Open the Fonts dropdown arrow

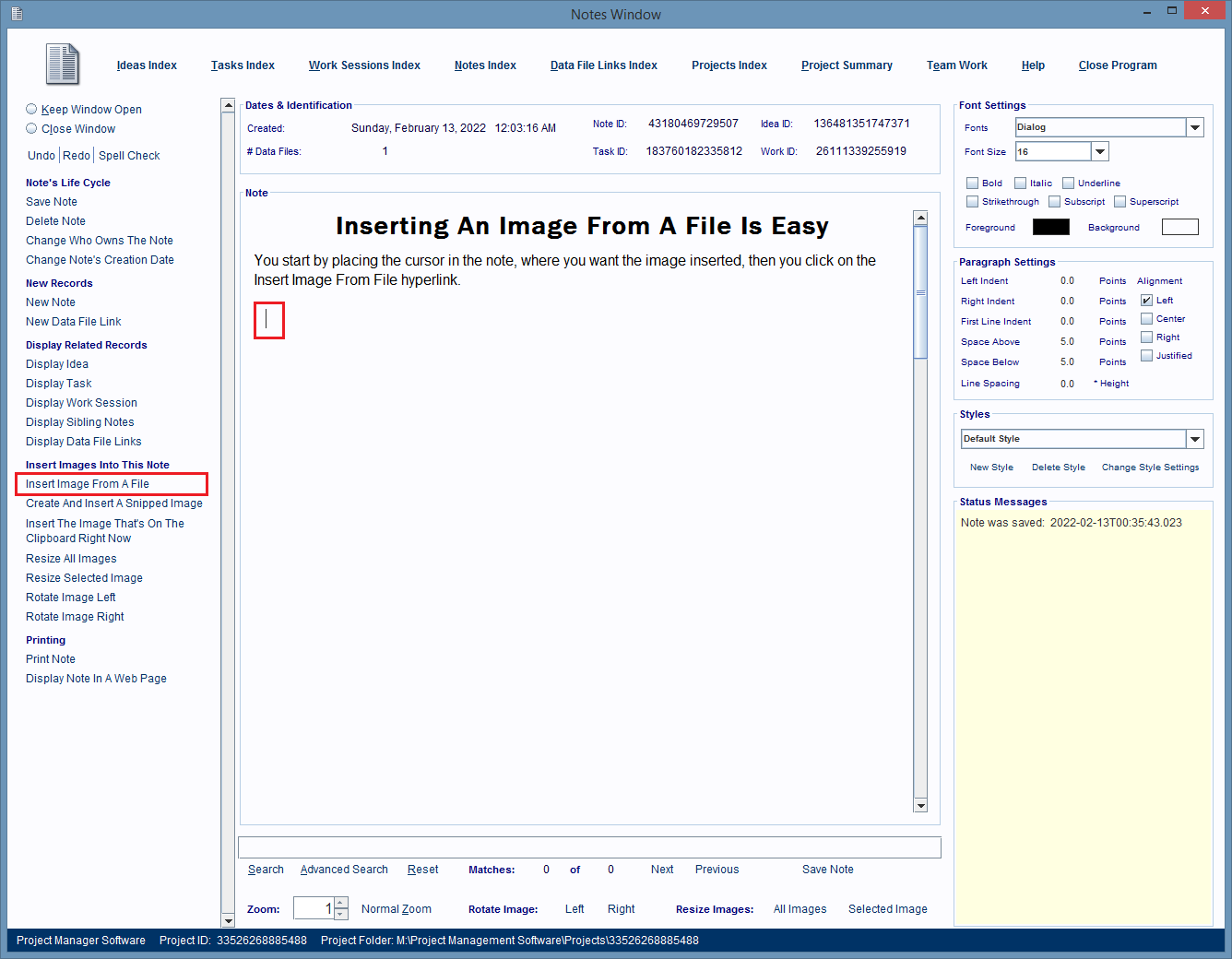[x=1195, y=127]
